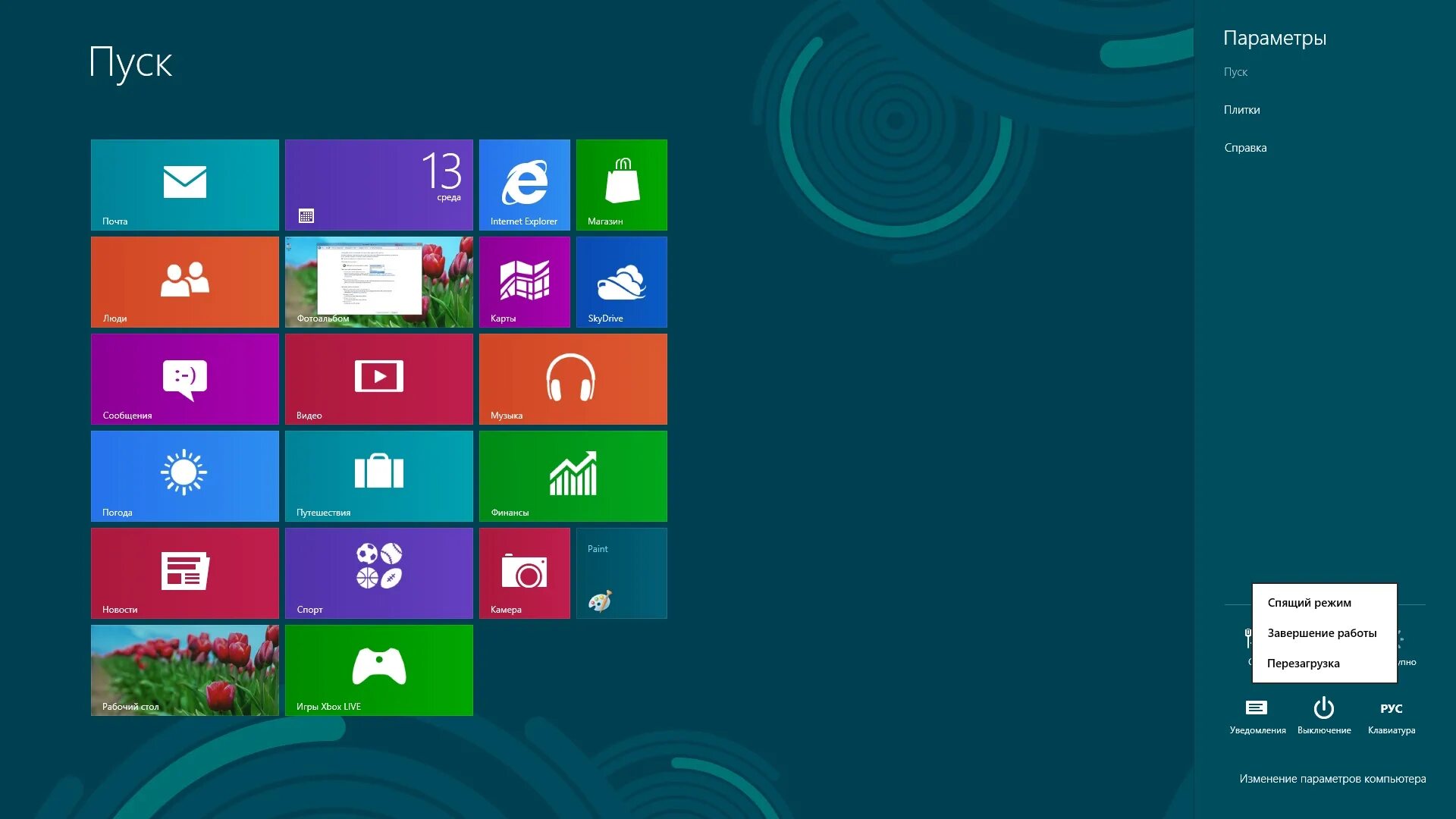Open the Фотоальбом live tile
The image size is (1456, 819).
coord(379,281)
